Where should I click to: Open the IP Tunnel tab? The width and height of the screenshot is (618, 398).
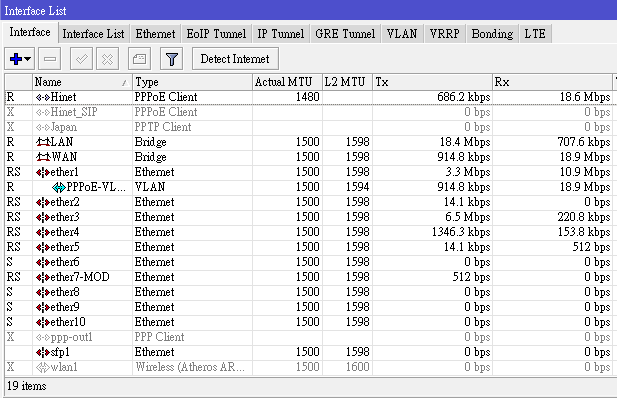point(281,34)
